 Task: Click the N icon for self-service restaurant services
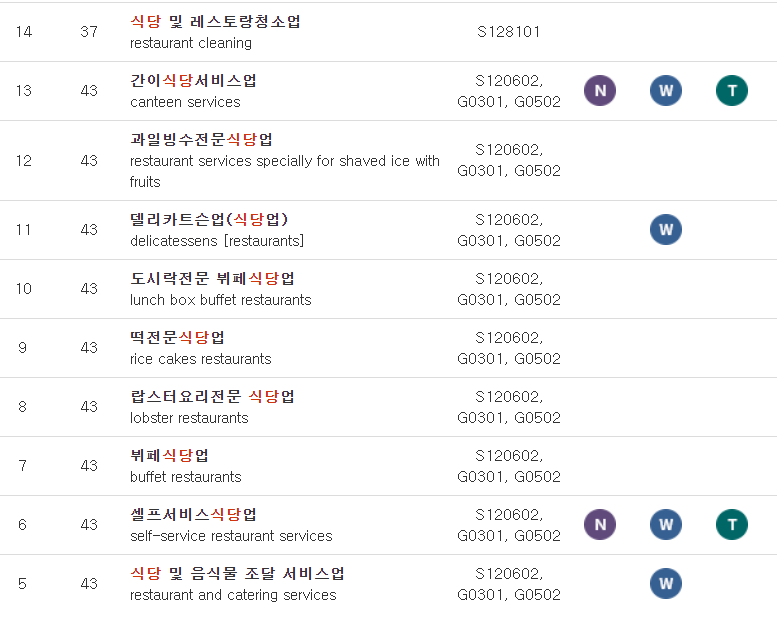click(x=600, y=524)
